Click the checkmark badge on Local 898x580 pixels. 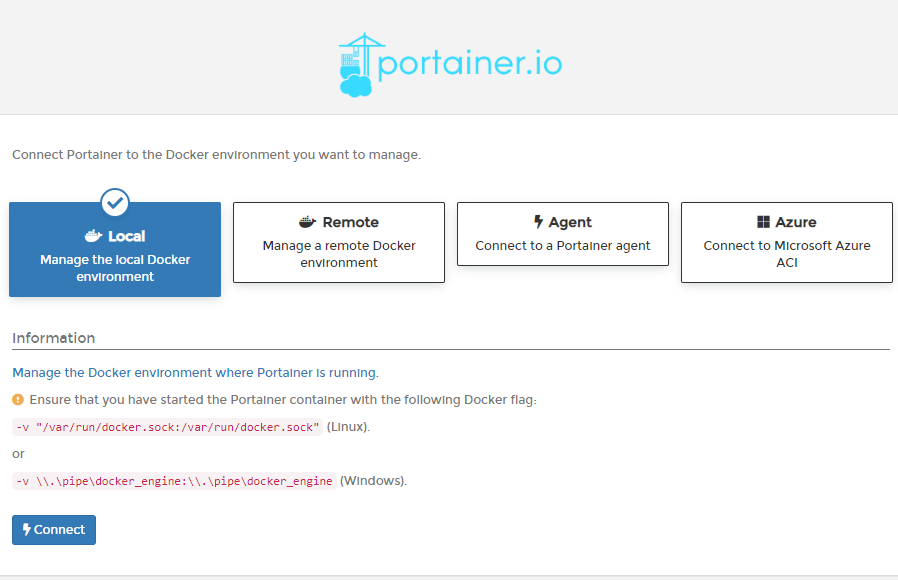(115, 202)
